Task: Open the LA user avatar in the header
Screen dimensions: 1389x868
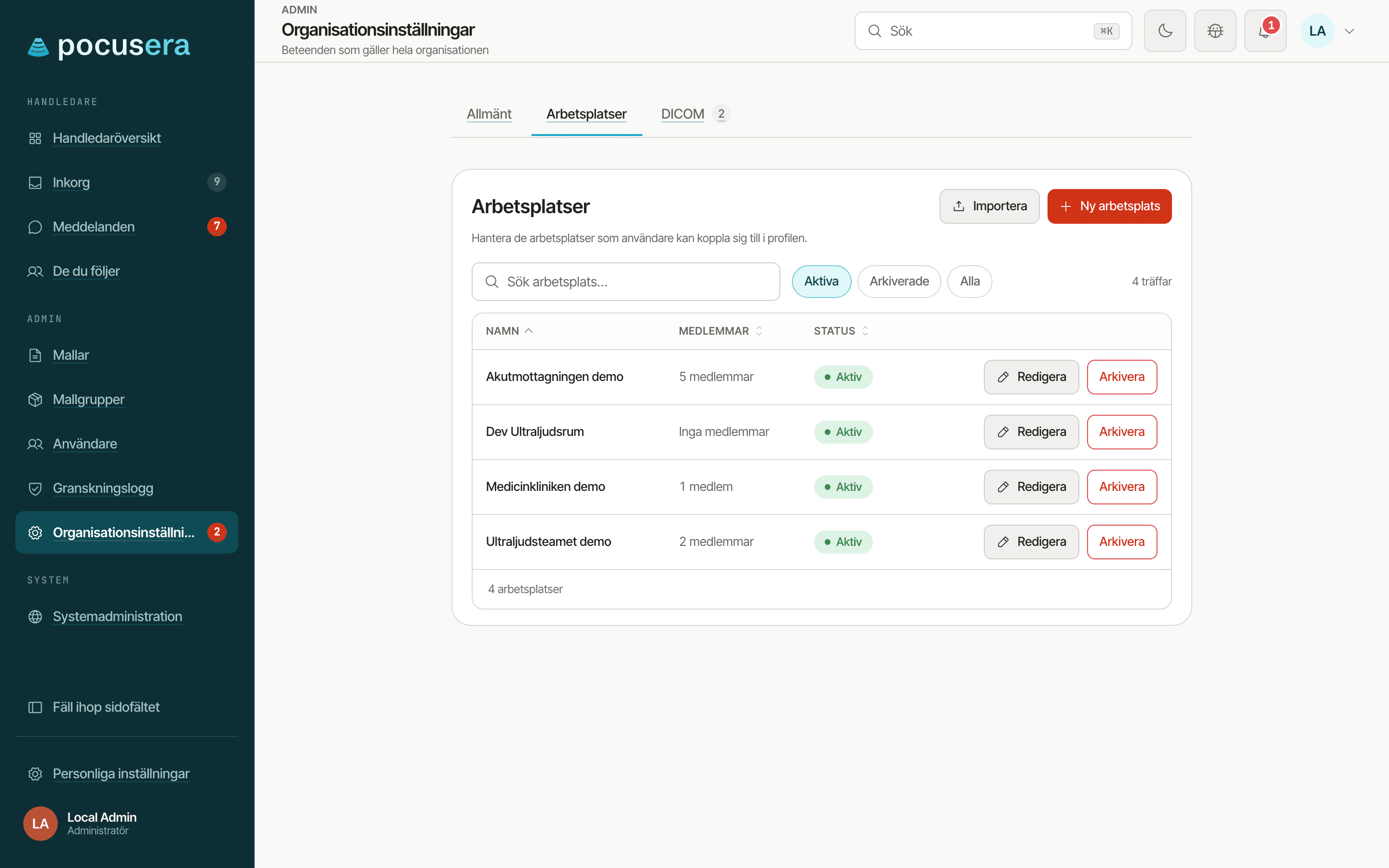Action: (x=1317, y=31)
